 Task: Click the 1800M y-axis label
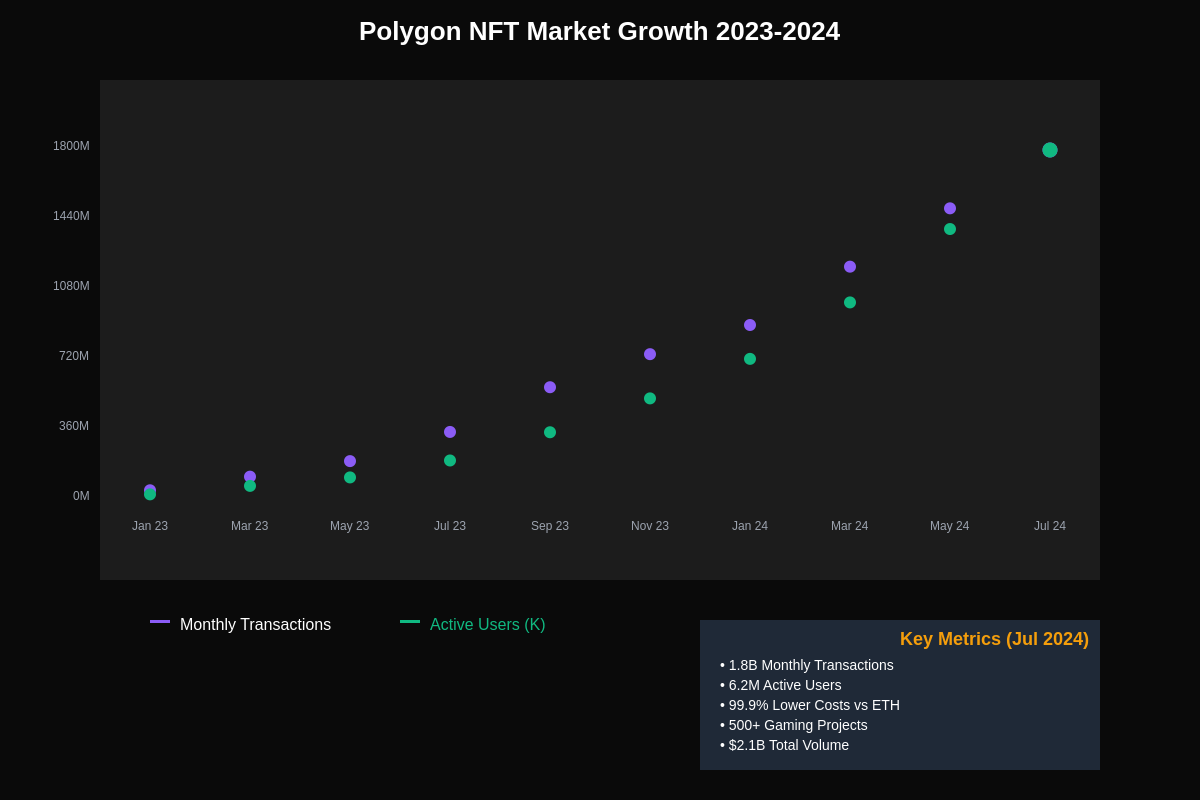[x=71, y=146]
